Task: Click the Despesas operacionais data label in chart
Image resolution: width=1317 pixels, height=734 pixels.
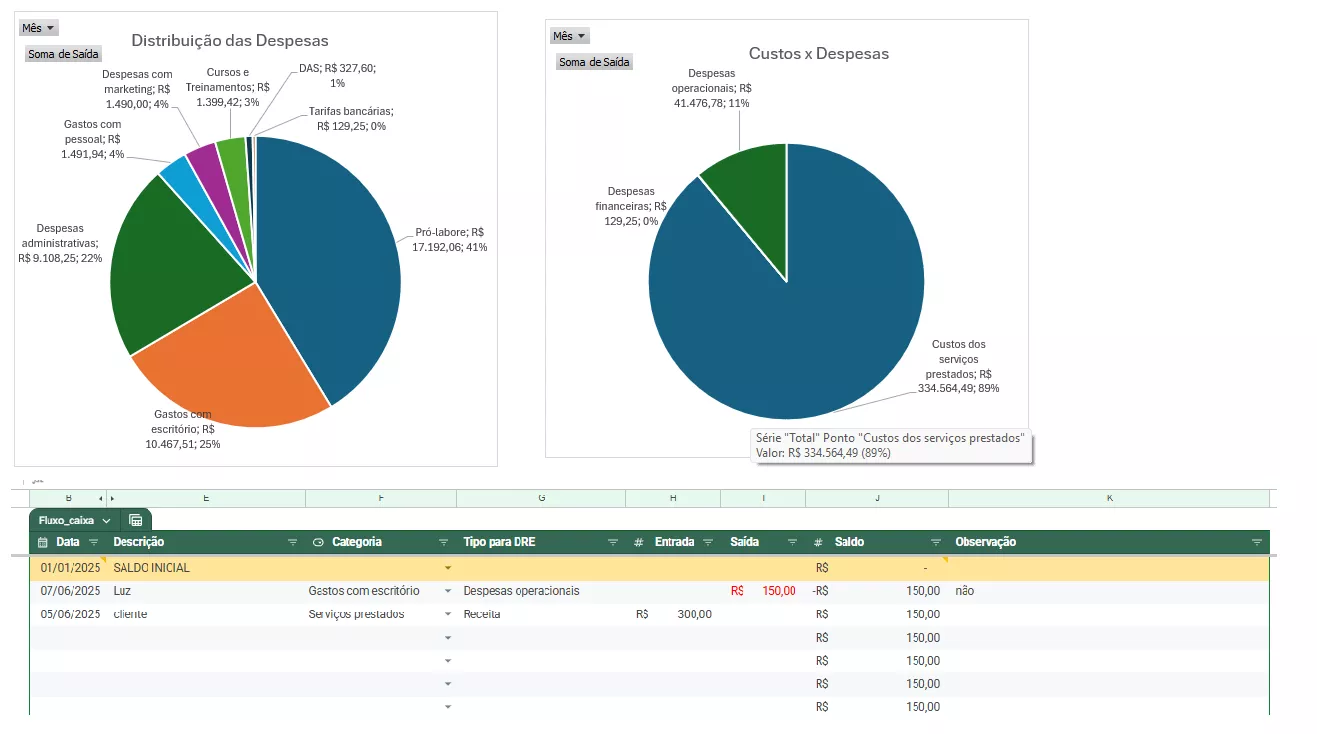Action: point(711,88)
